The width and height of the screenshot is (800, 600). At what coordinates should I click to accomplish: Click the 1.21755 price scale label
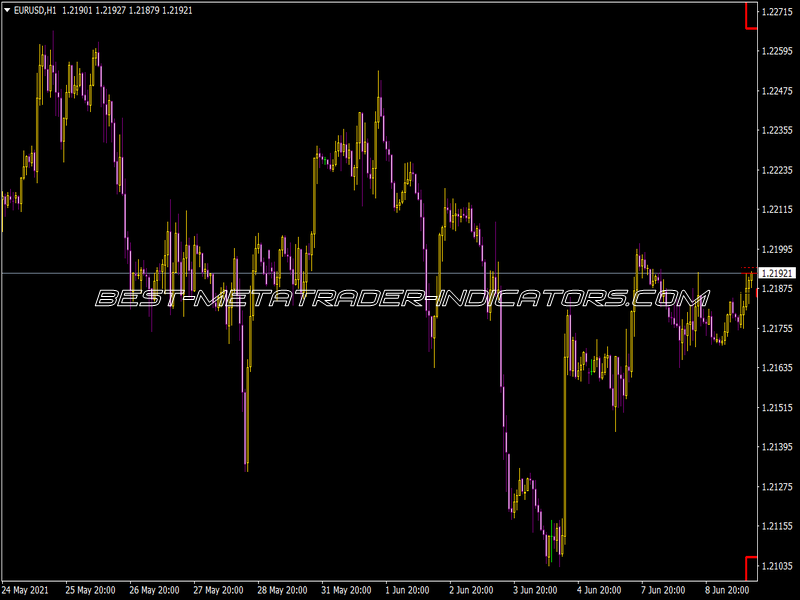777,328
